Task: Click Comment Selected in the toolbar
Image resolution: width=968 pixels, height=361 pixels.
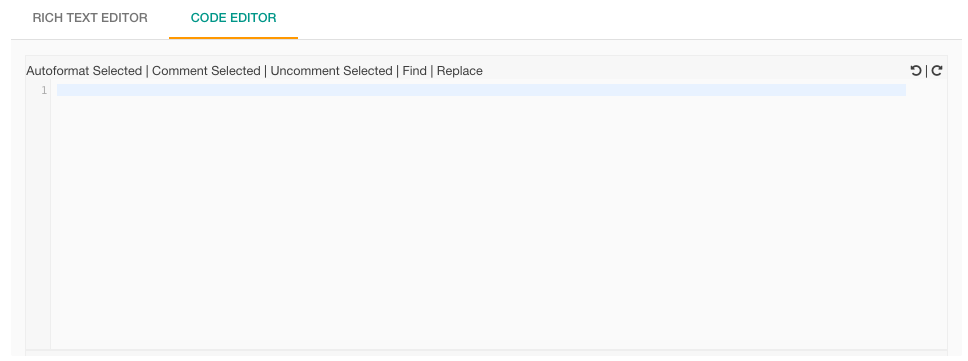Action: pos(206,71)
